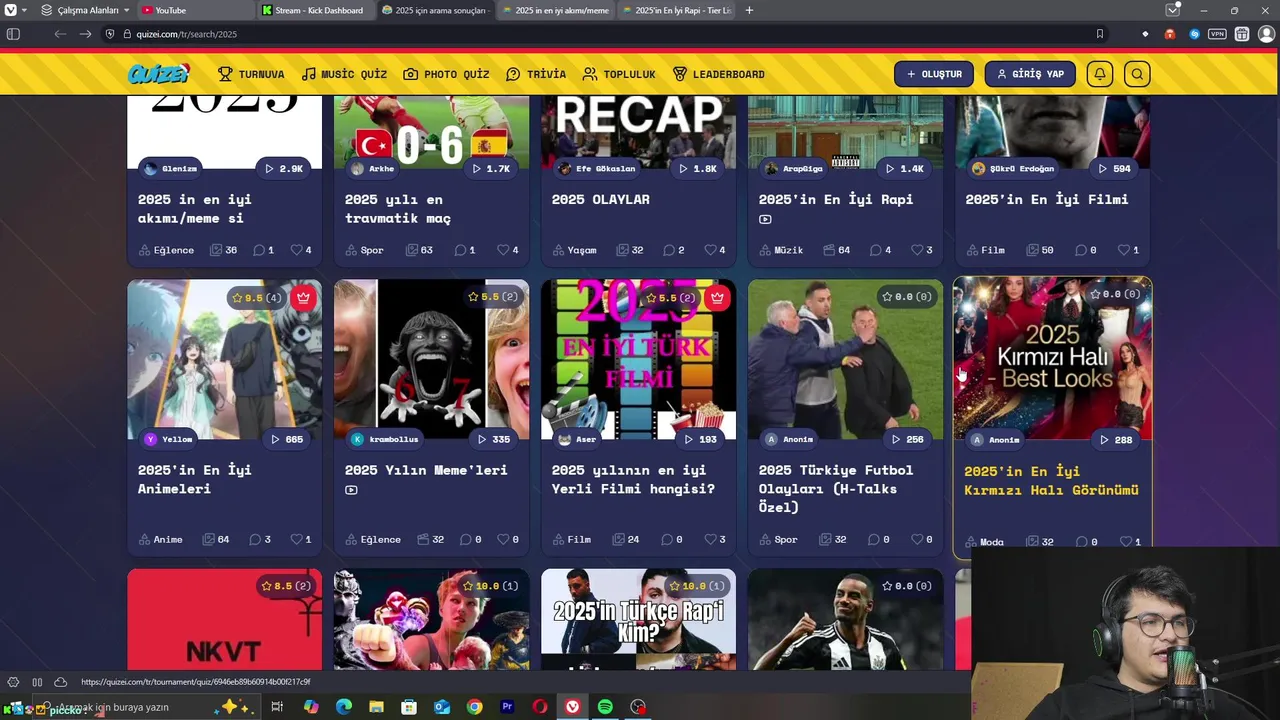The height and width of the screenshot is (720, 1280).
Task: Open the '2025 OLAYLAR' quiz title
Action: point(601,199)
